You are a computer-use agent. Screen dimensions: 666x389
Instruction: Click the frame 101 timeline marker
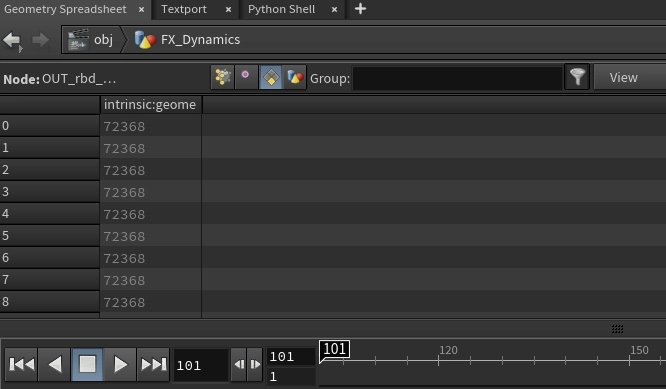pos(335,350)
